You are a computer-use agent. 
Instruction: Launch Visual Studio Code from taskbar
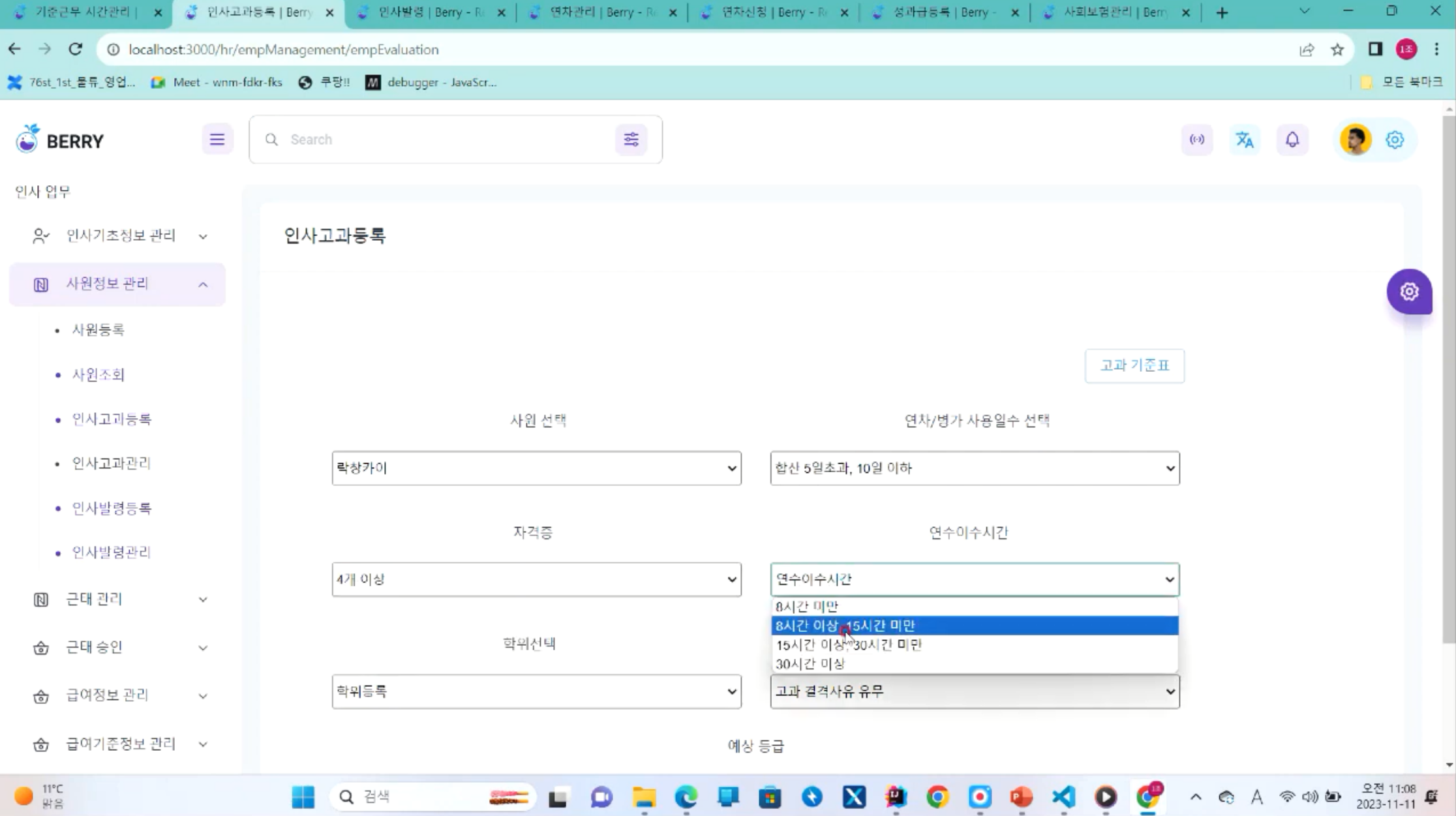click(x=1063, y=796)
